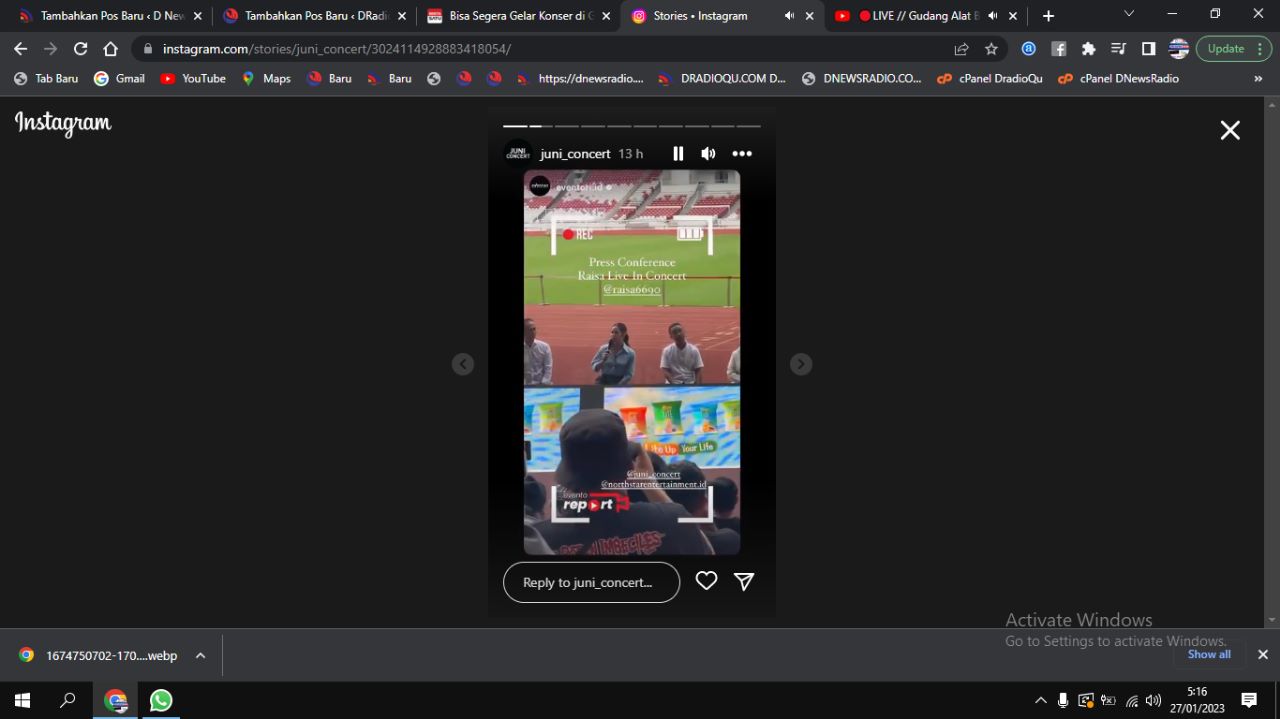The image size is (1280, 719).
Task: Reload the Instagram page
Action: pos(81,48)
